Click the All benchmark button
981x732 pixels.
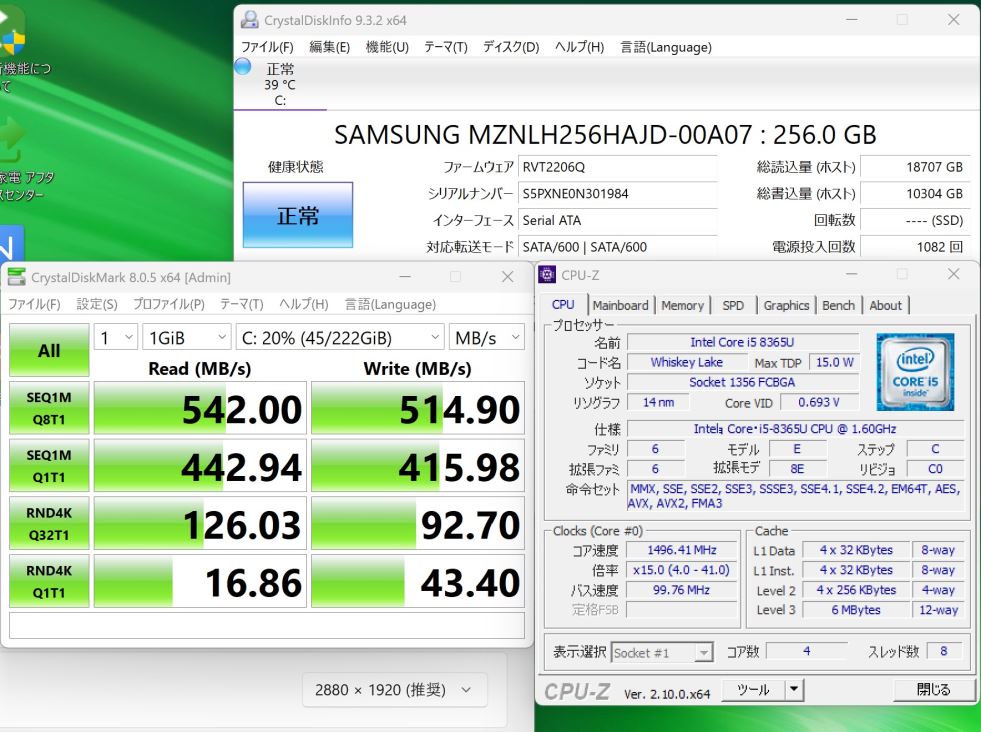tap(49, 350)
